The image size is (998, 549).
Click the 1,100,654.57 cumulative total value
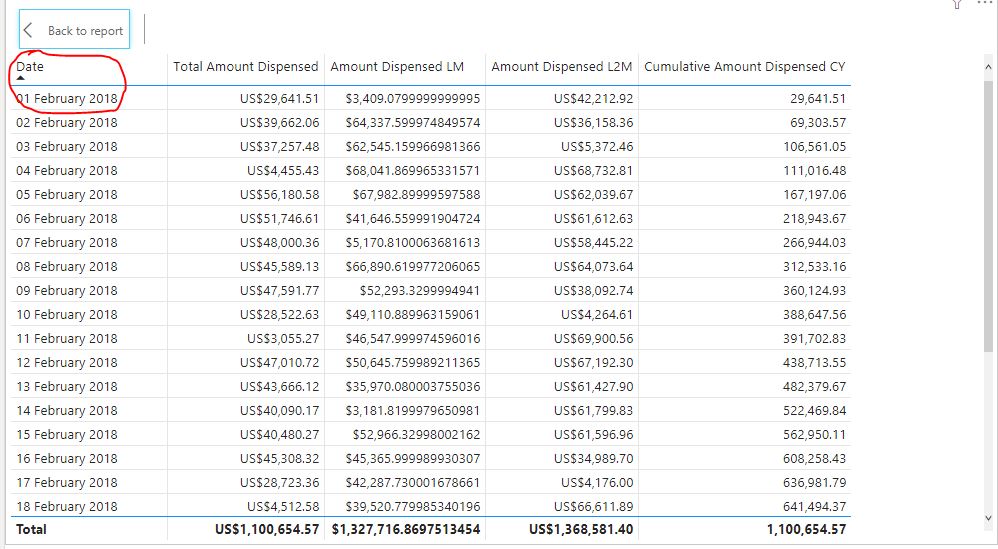[806, 529]
